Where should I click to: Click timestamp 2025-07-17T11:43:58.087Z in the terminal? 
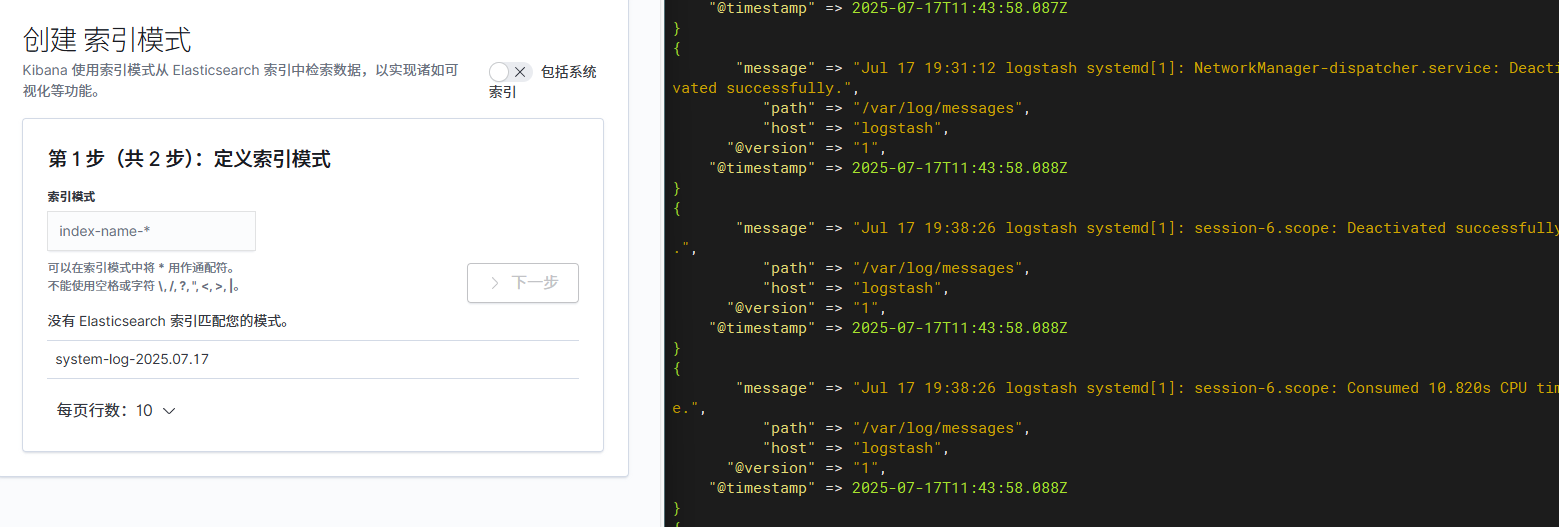(959, 8)
